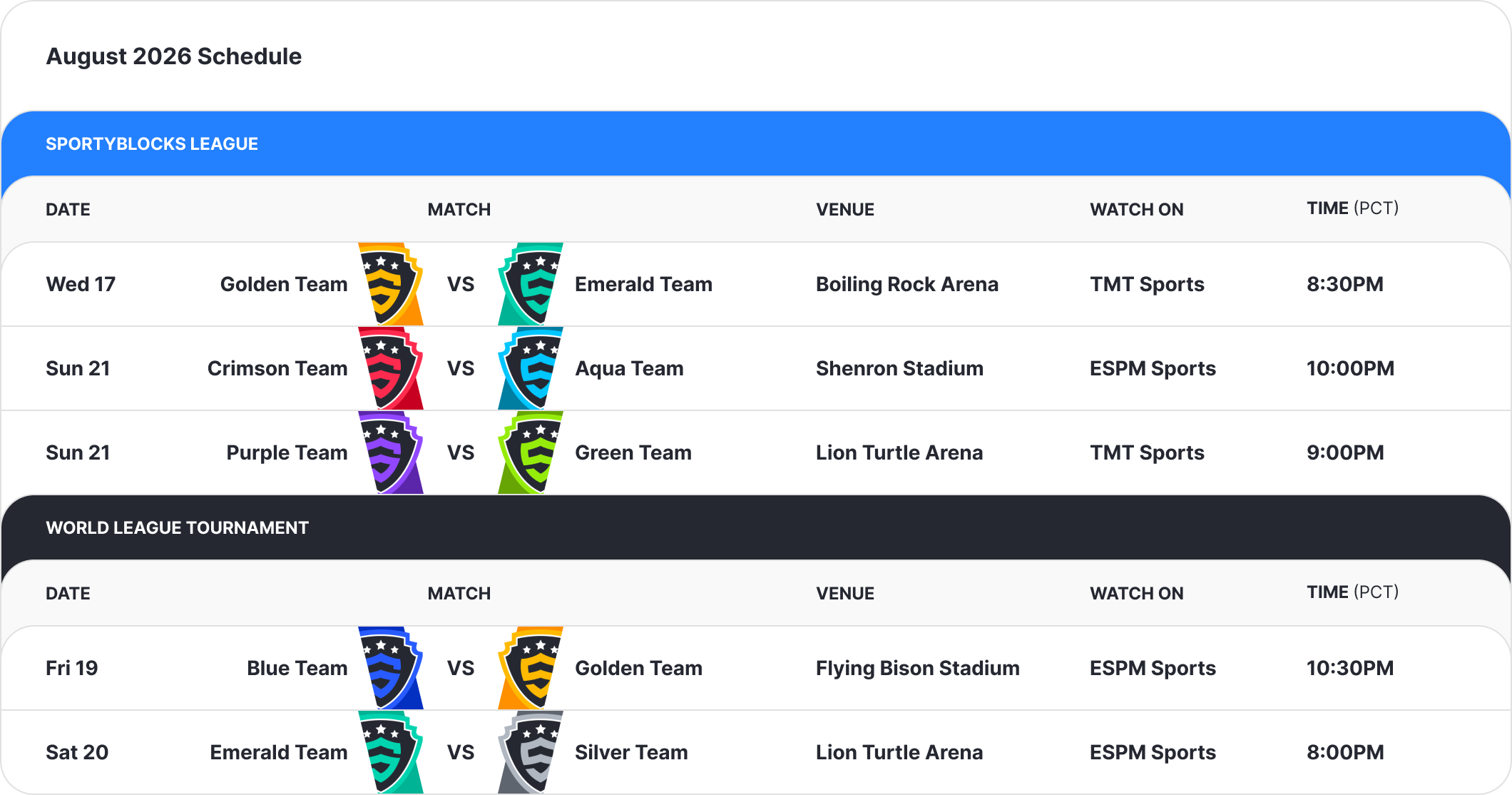This screenshot has height=795, width=1512.
Task: Click Shenron Stadium venue name
Action: (899, 368)
